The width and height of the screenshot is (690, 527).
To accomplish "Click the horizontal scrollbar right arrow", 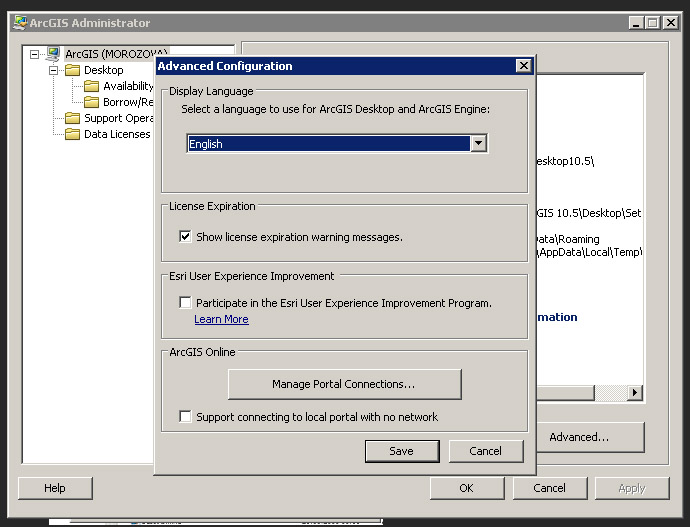I will [x=635, y=393].
